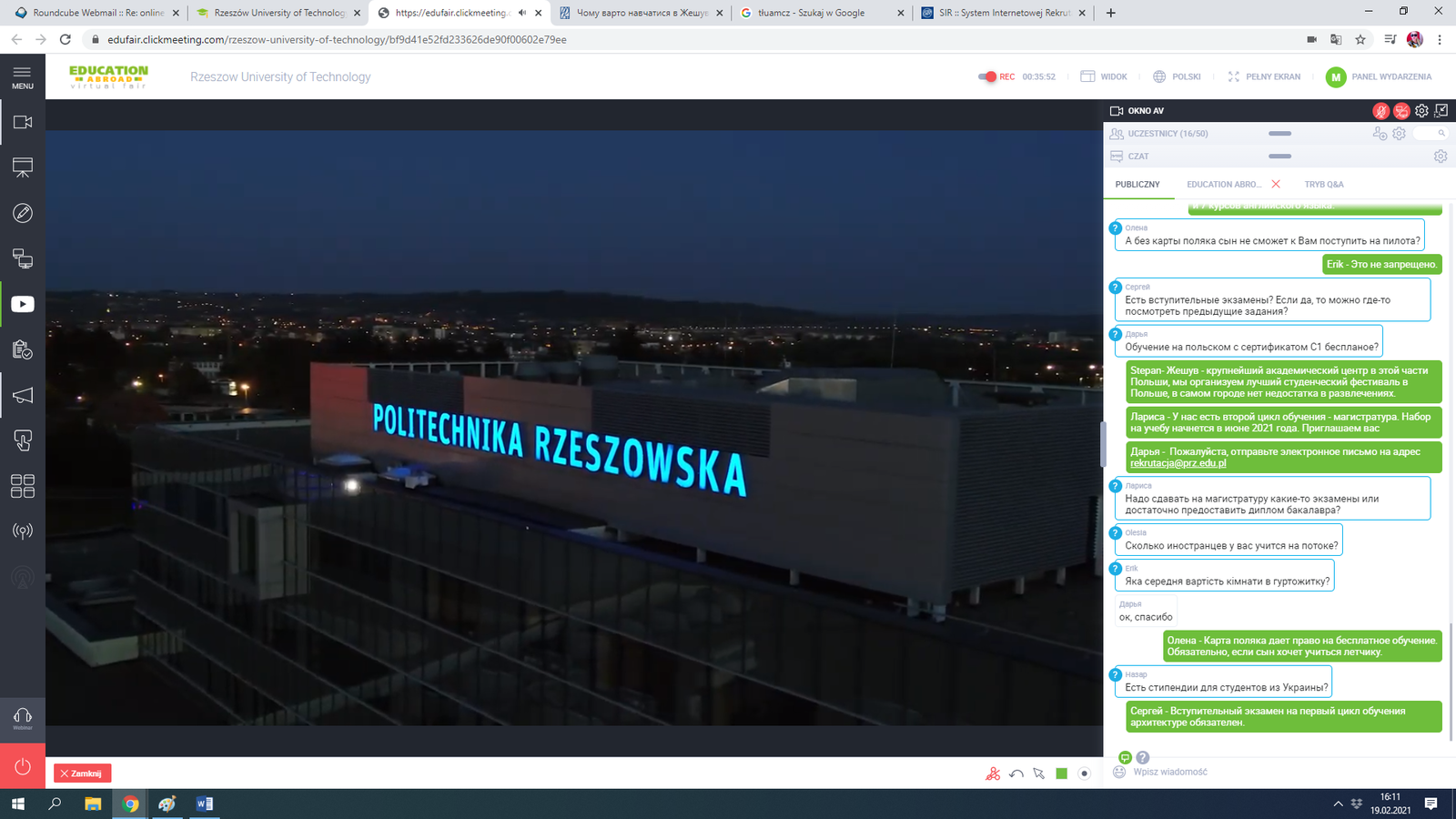Click the add participant icon
This screenshot has height=819, width=1456.
click(1380, 134)
